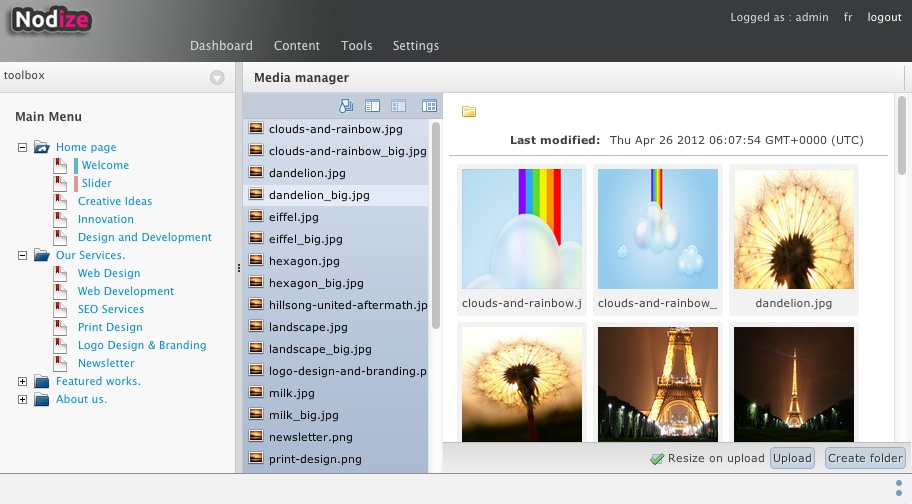Image resolution: width=912 pixels, height=504 pixels.
Task: Open the Web Development page link
Action: click(126, 291)
